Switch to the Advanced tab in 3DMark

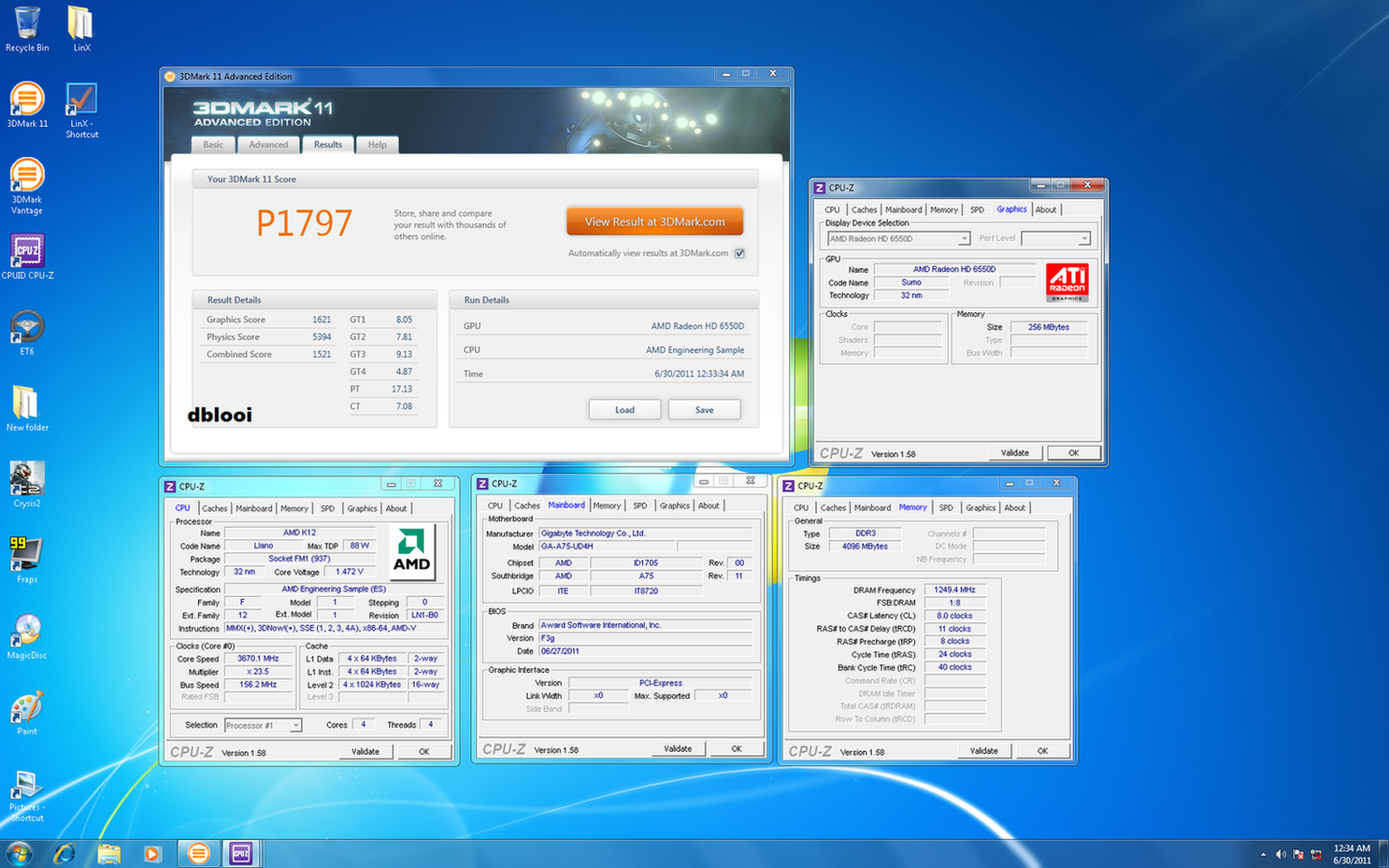point(268,145)
